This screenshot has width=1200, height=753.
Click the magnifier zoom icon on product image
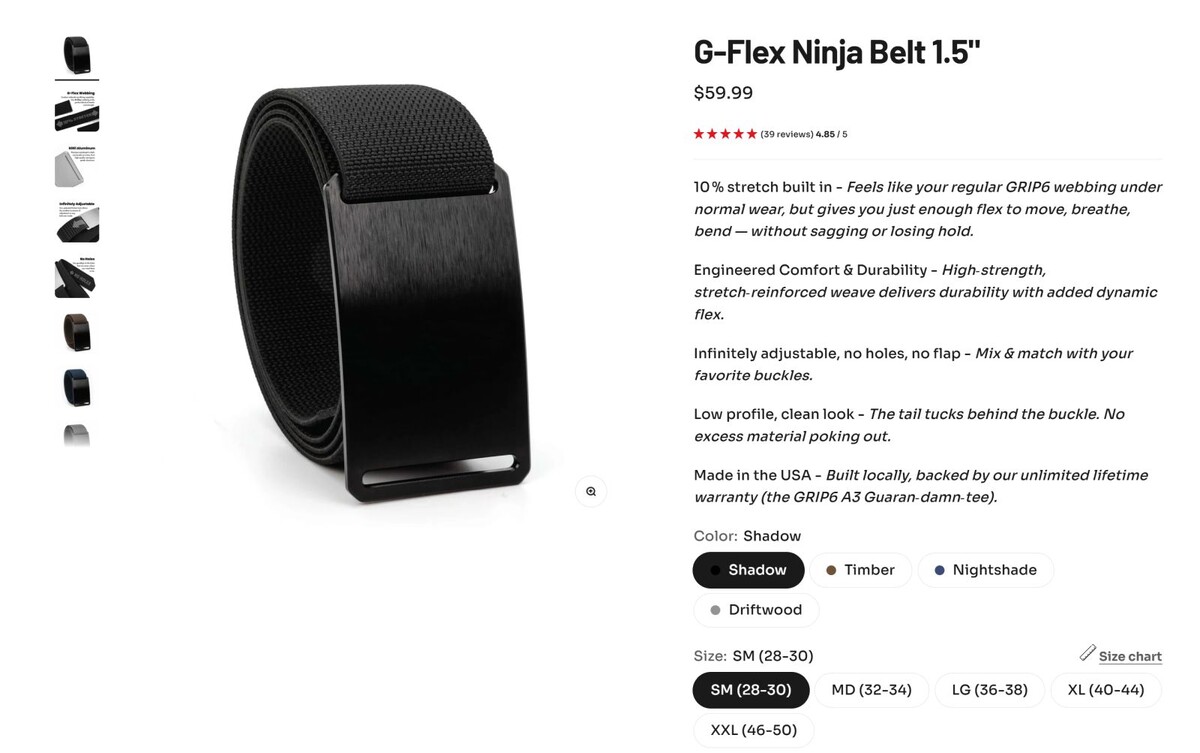[591, 491]
